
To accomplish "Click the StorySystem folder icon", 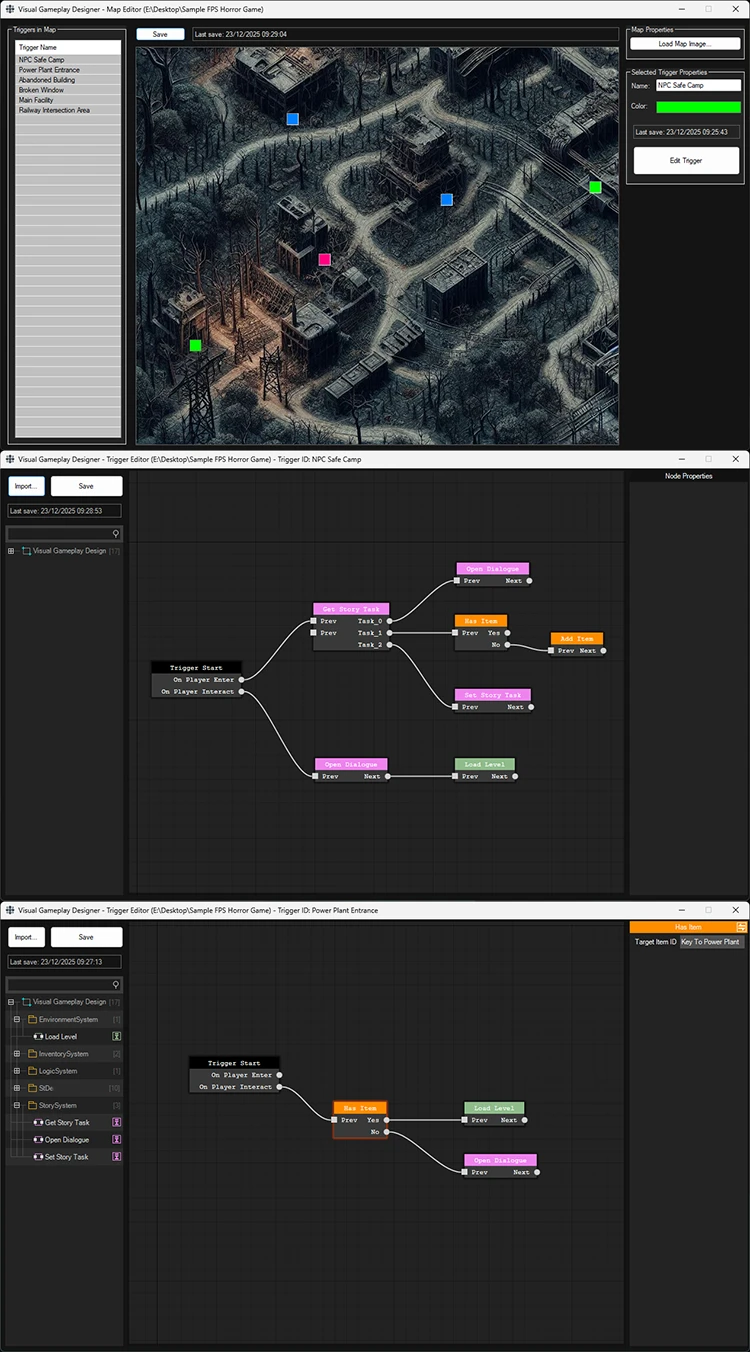I will point(32,1105).
